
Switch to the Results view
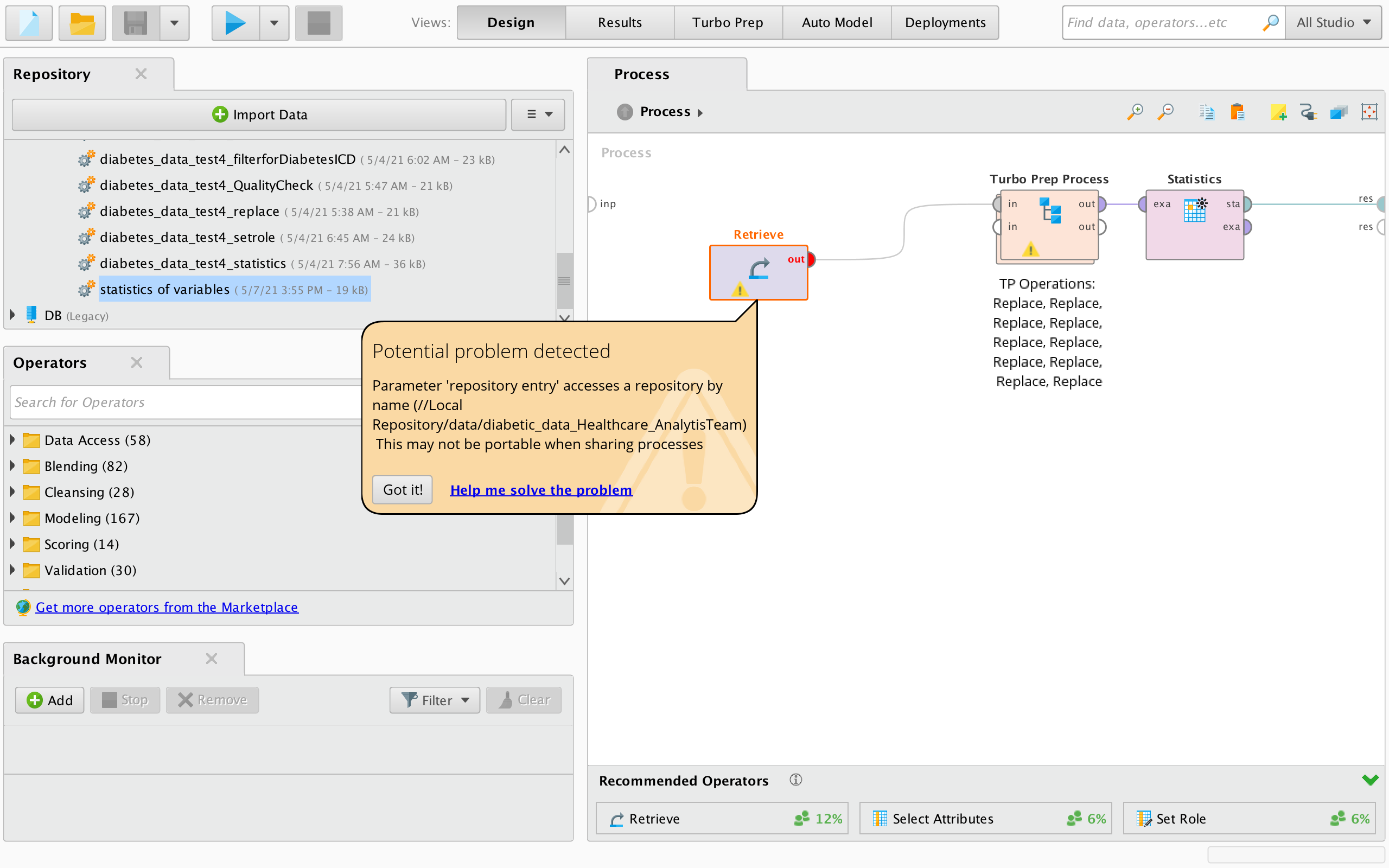click(x=619, y=23)
